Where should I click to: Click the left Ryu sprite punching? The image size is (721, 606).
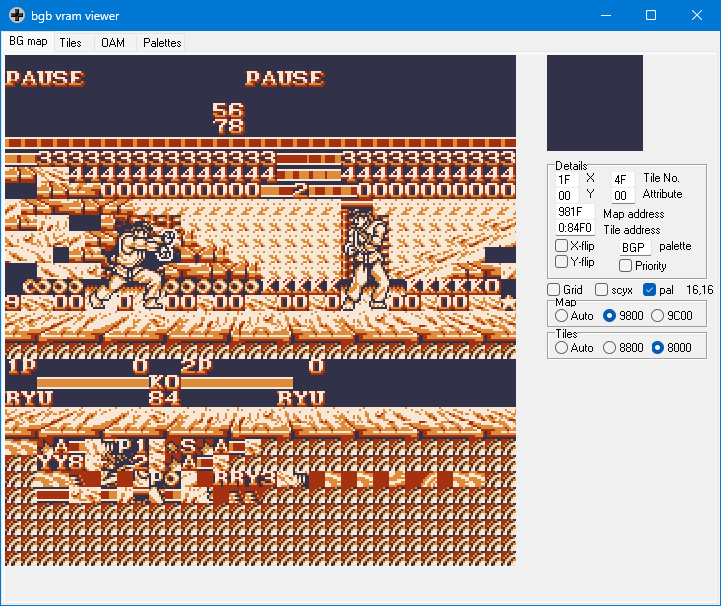tap(134, 262)
